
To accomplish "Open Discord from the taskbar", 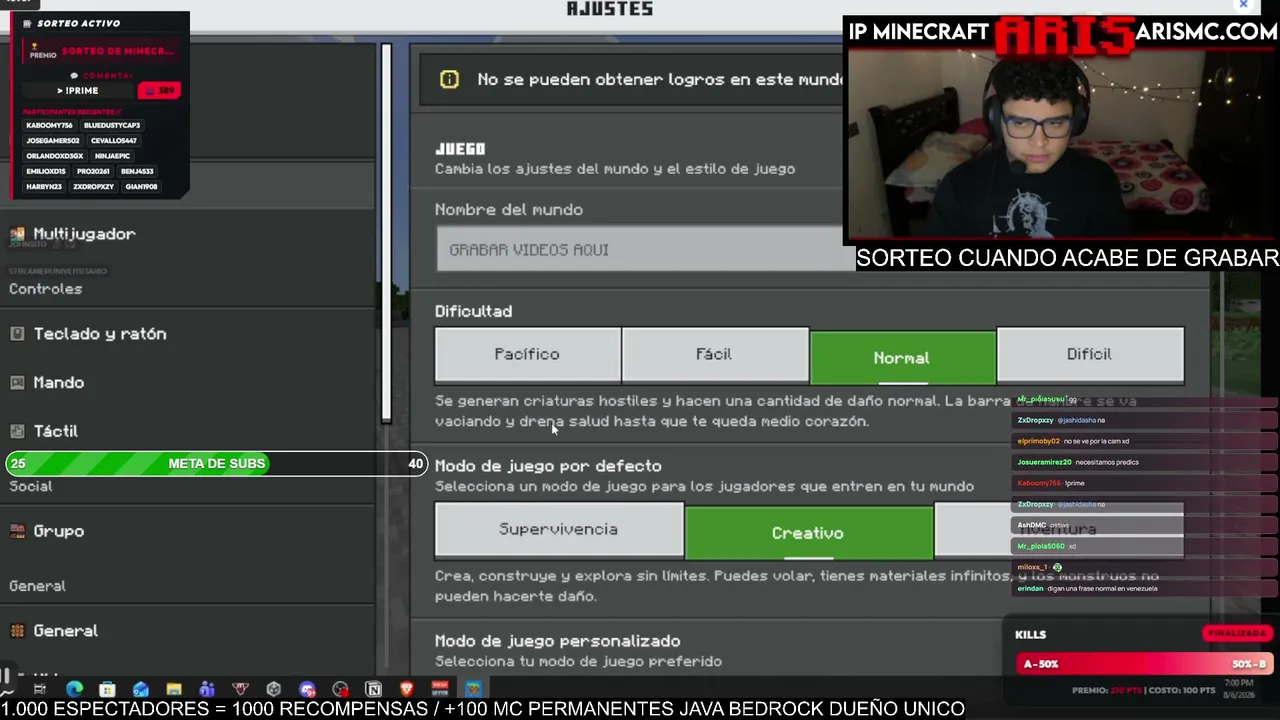I will (x=307, y=689).
